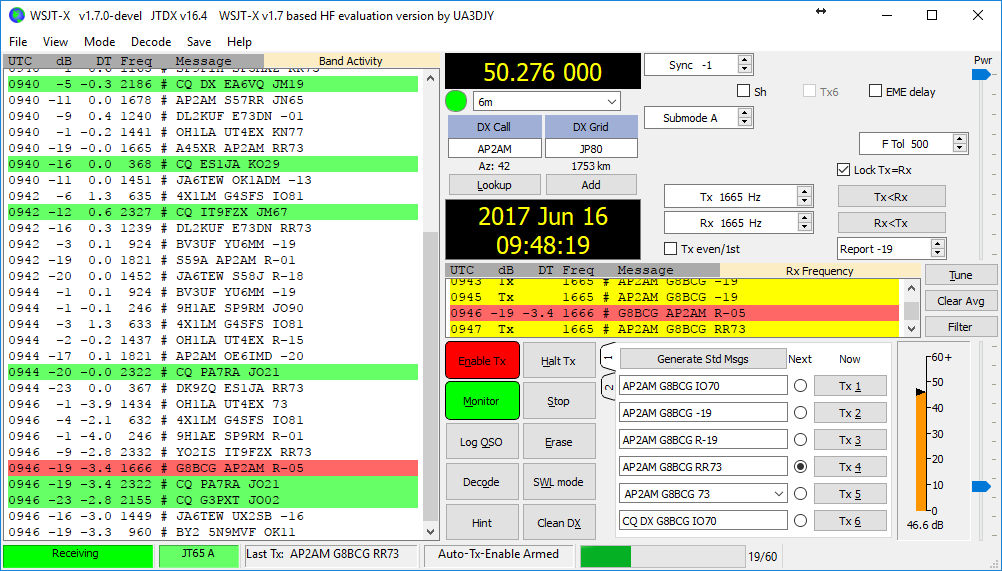The height and width of the screenshot is (571, 1002).
Task: Open the Decode menu
Action: pos(151,42)
